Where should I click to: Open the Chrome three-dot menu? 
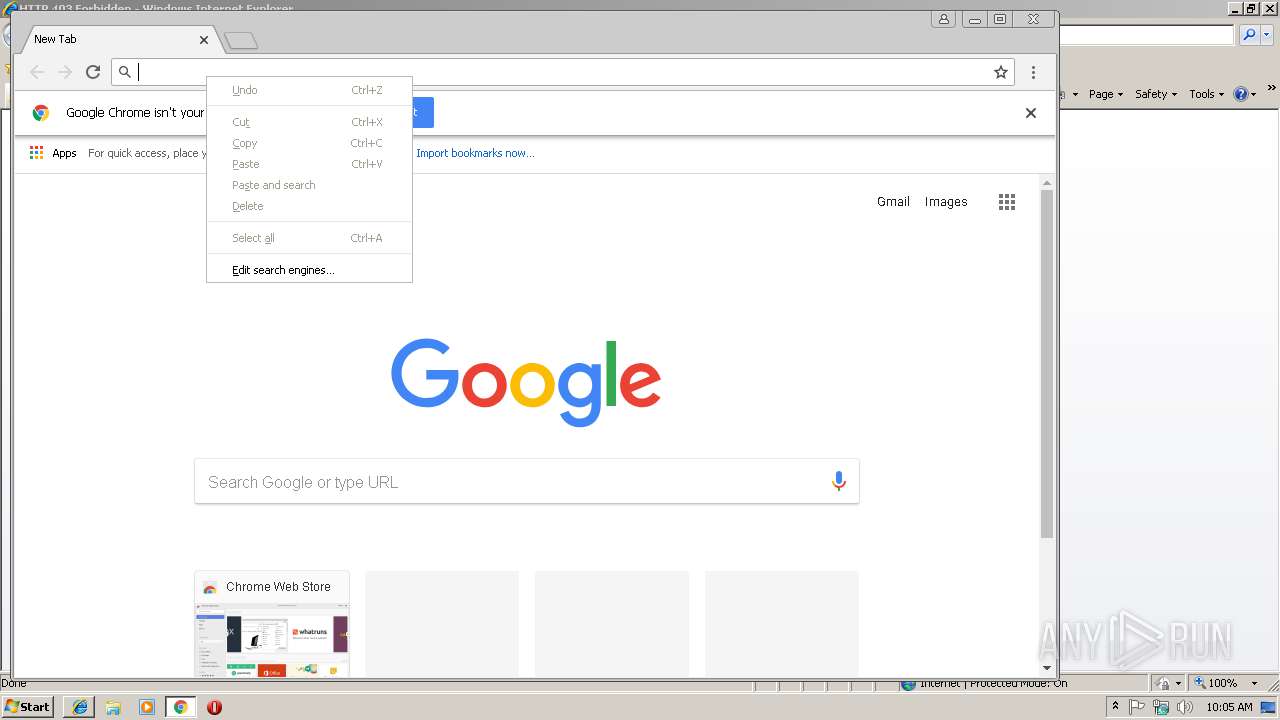click(1033, 72)
